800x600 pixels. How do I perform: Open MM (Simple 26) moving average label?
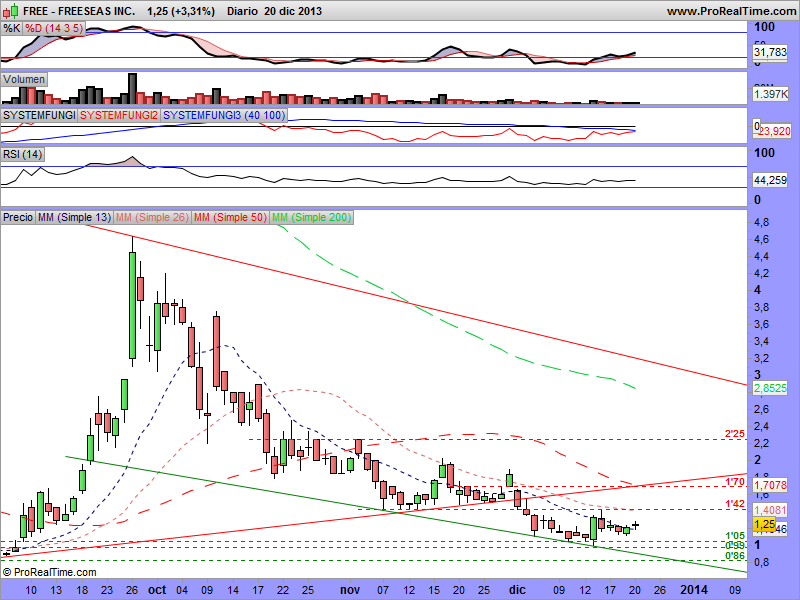pos(152,217)
